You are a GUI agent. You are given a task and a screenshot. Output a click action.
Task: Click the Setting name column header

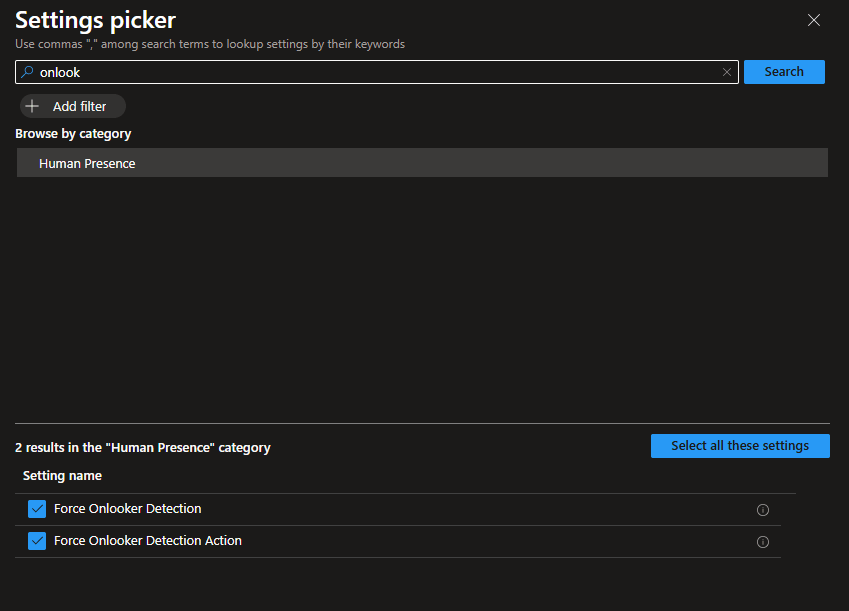pos(62,476)
